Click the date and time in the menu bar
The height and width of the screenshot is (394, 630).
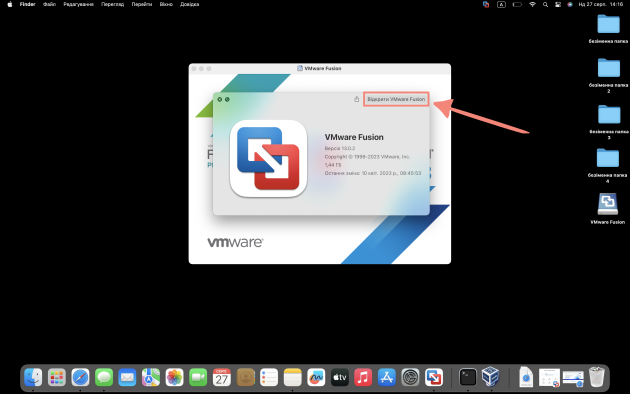pyautogui.click(x=601, y=4)
